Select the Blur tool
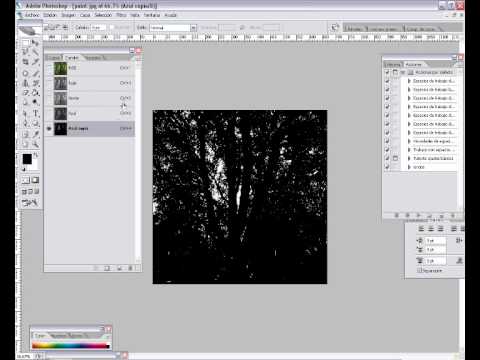Viewport: 480px width, 360px height. coord(26,102)
